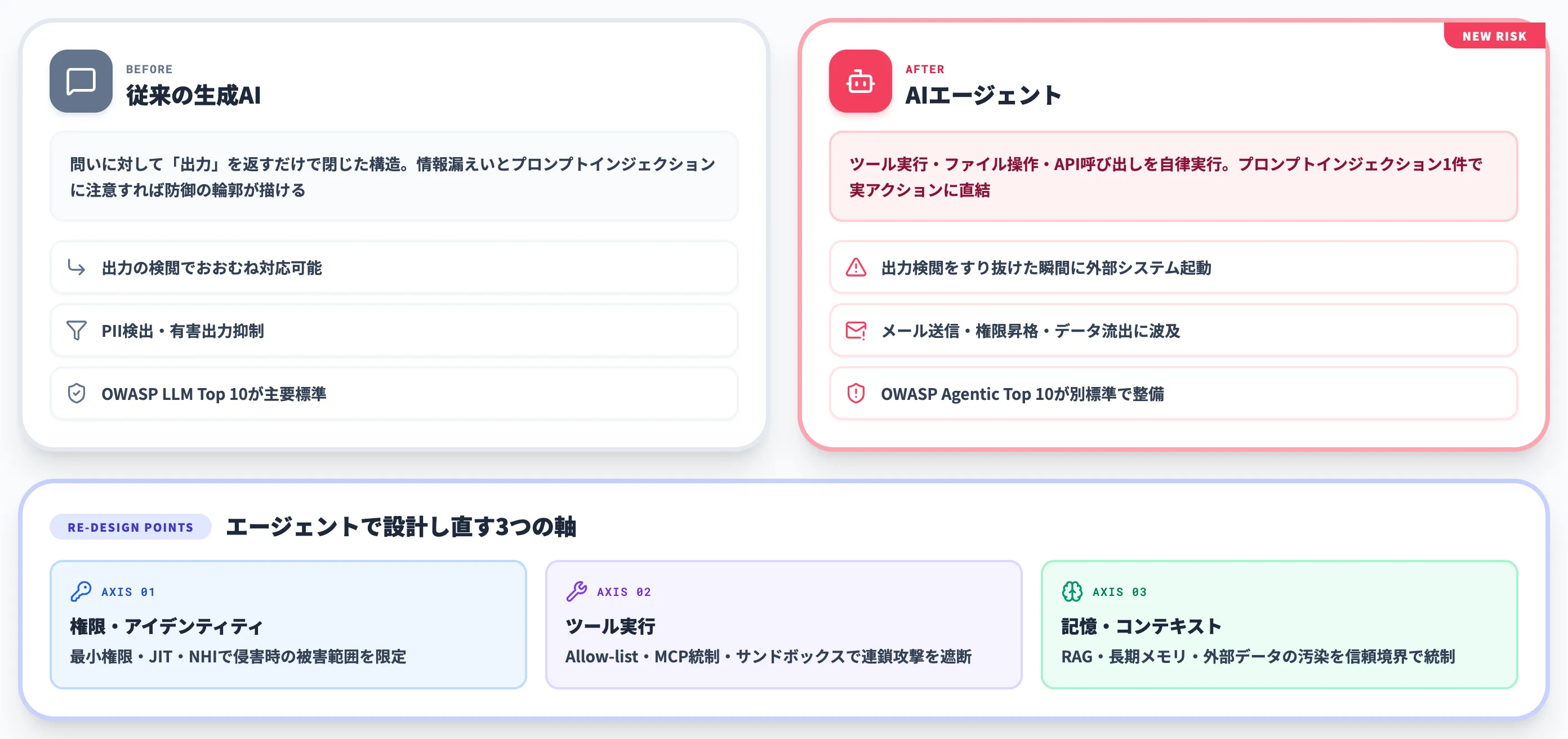
Task: Click the pink description box starting ツール実行・ファイル操作
Action: click(x=1174, y=176)
